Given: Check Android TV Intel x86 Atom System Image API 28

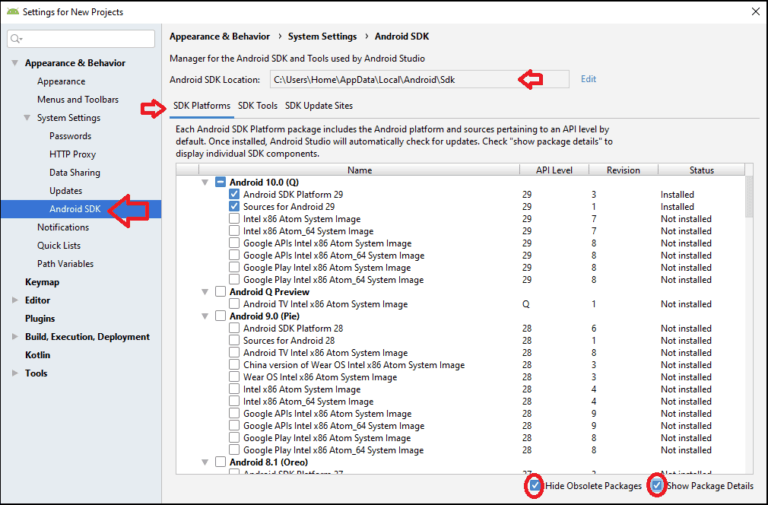Looking at the screenshot, I should click(x=234, y=352).
